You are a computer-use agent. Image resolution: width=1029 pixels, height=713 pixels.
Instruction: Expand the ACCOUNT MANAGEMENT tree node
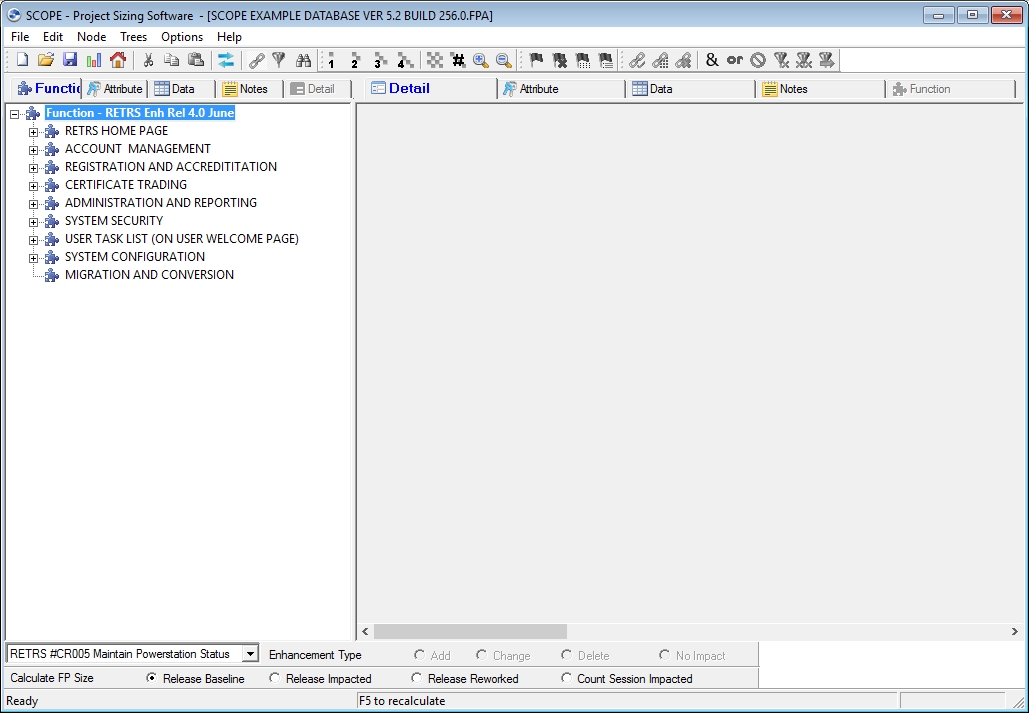pos(34,150)
